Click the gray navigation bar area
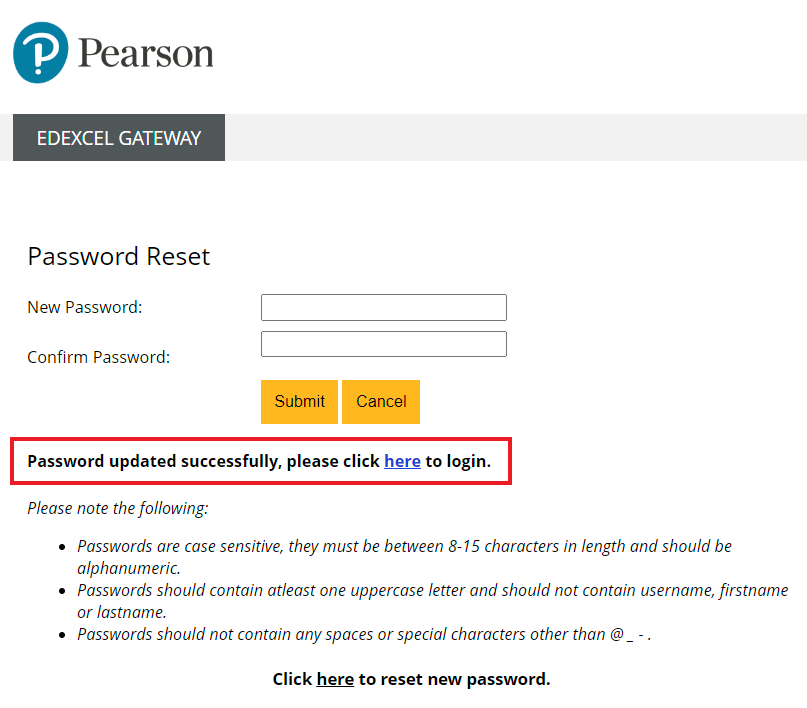Viewport: 807px width, 708px height. point(500,137)
